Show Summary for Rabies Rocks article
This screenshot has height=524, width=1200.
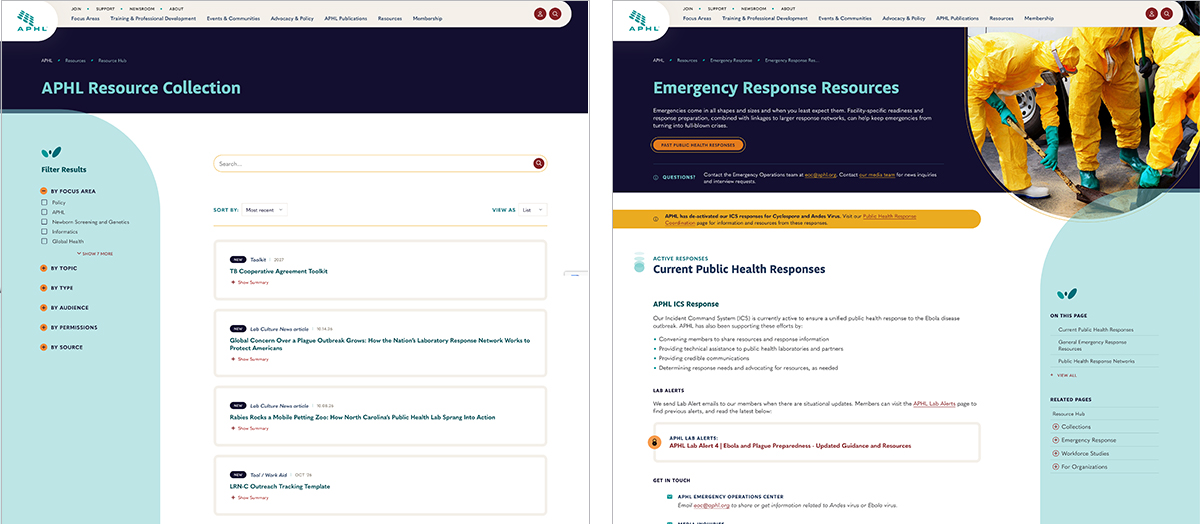tap(250, 428)
